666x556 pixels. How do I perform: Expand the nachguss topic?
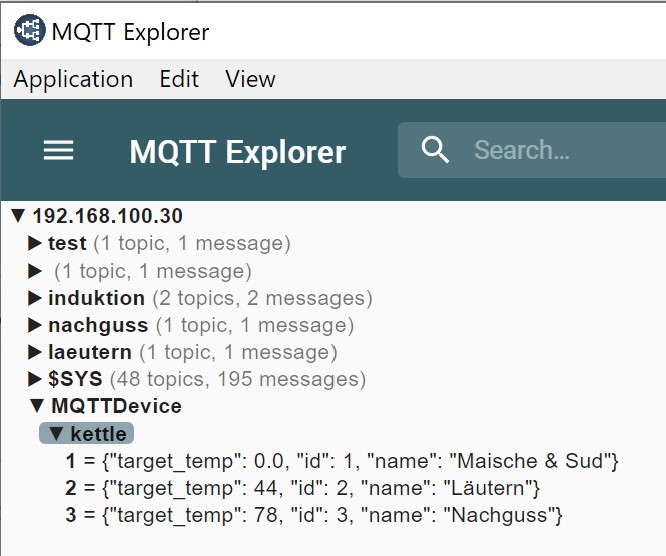coord(35,325)
